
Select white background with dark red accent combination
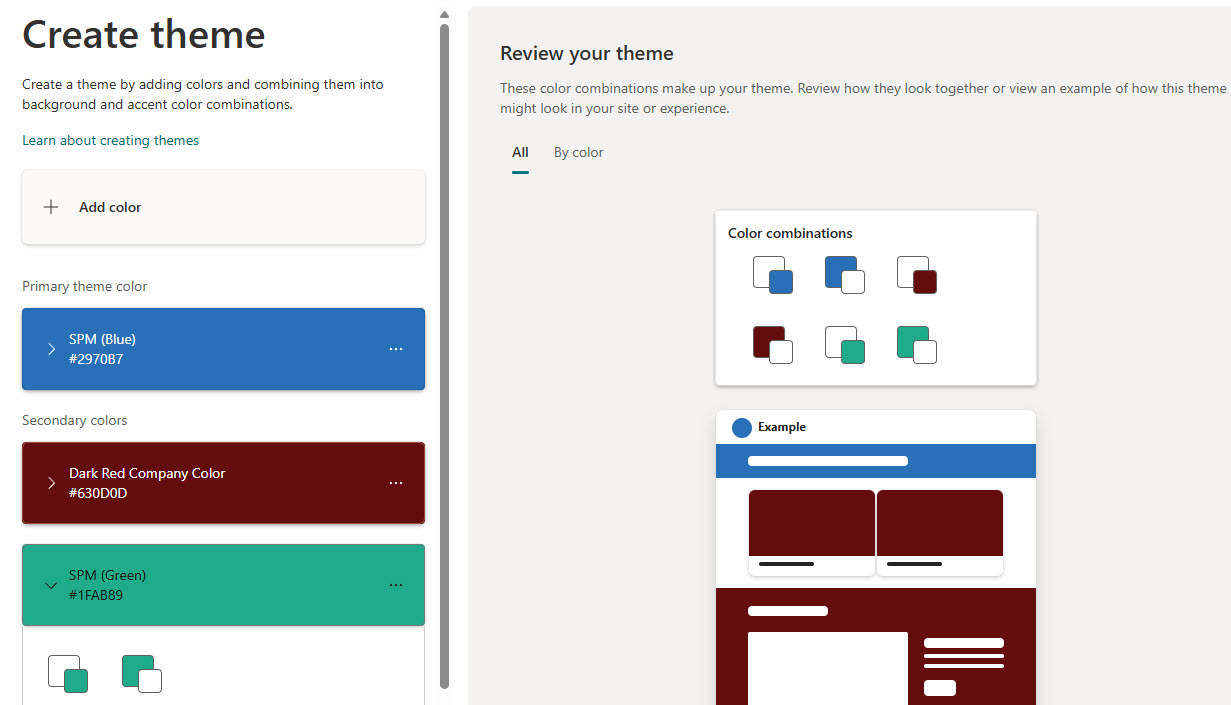click(x=917, y=275)
